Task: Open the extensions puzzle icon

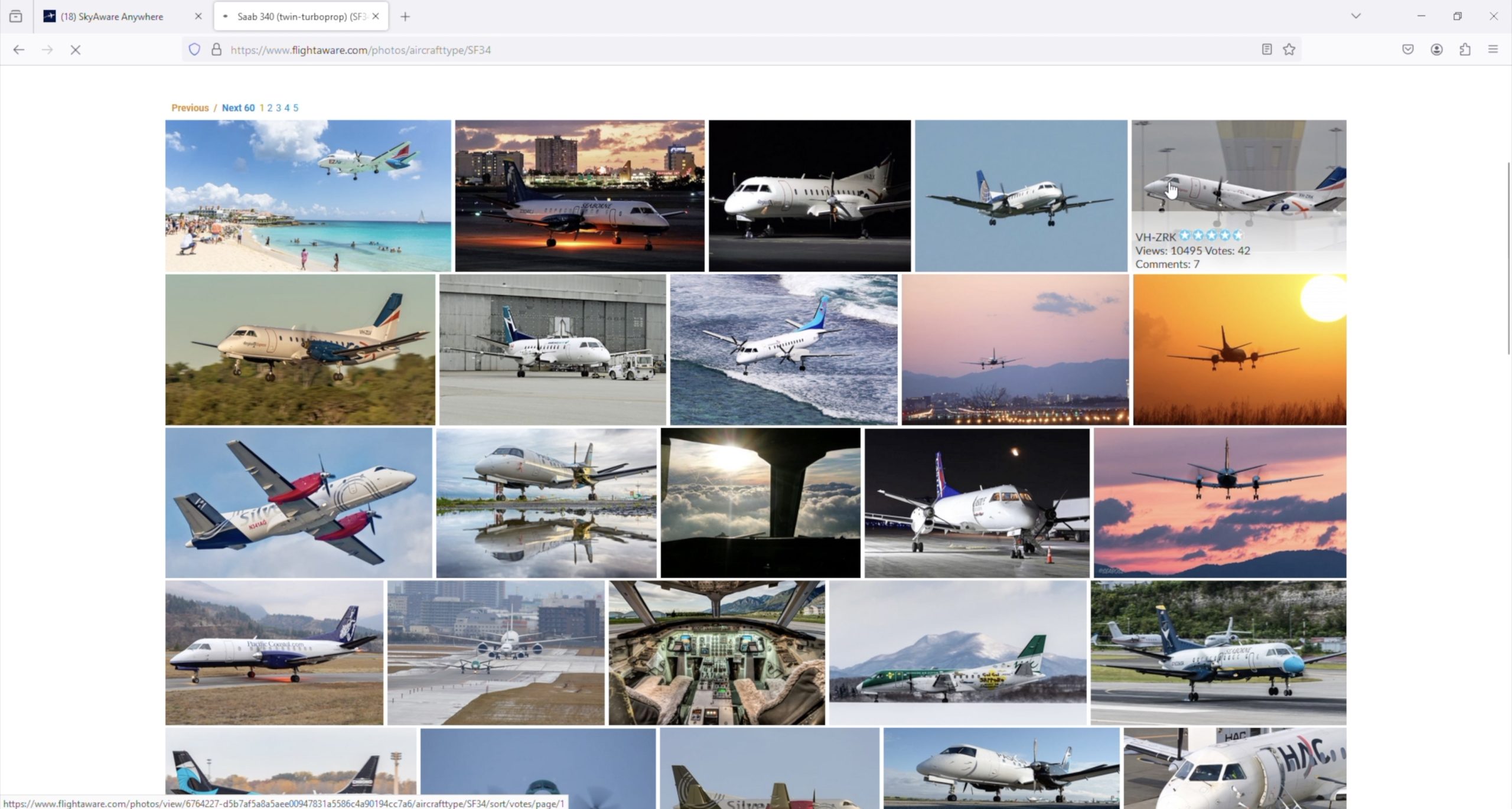Action: (1465, 50)
